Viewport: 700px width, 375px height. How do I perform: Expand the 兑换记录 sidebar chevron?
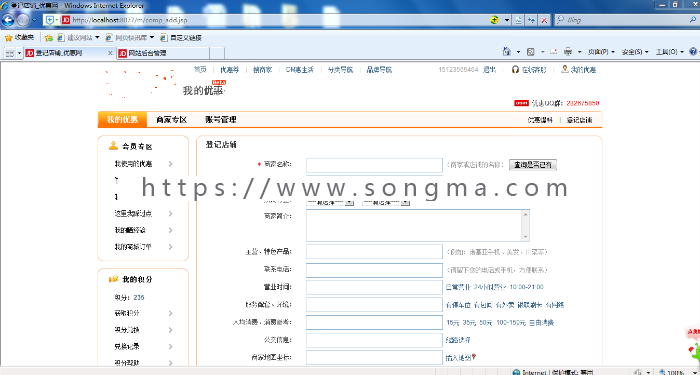[x=170, y=346]
